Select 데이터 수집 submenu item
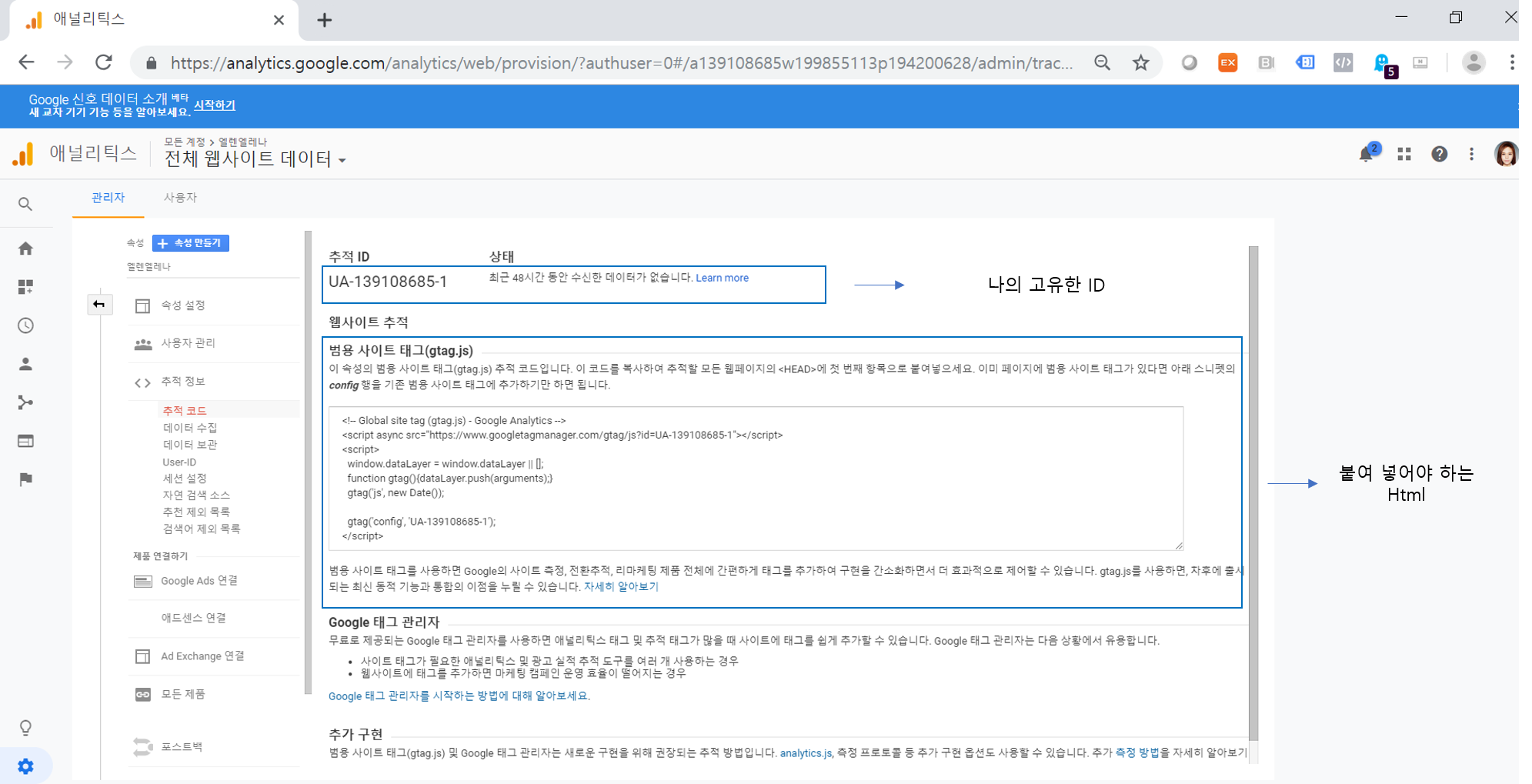1532x784 pixels. (x=190, y=428)
